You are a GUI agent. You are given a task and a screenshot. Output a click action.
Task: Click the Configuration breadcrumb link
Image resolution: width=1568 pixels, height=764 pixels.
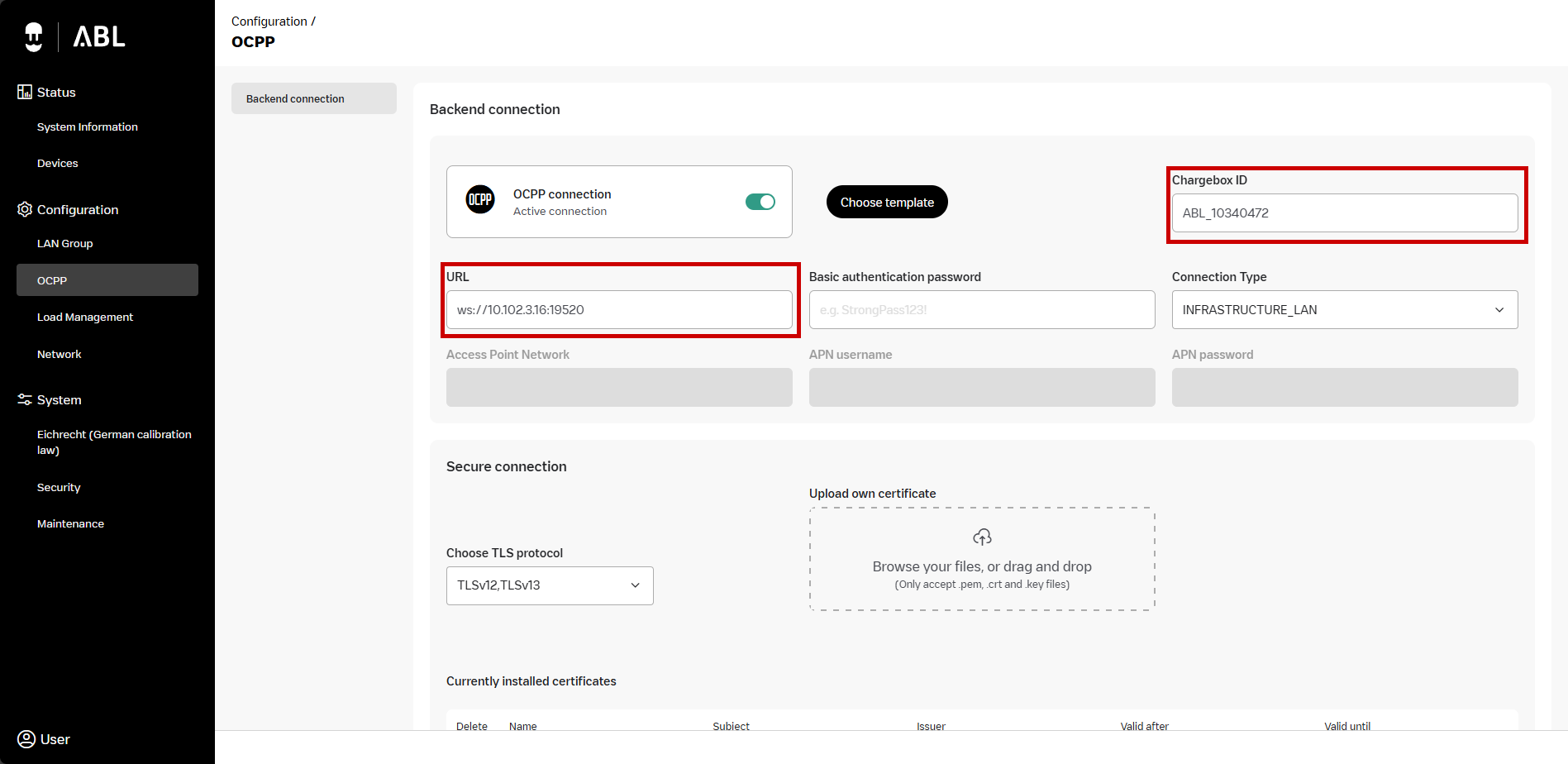[x=269, y=21]
